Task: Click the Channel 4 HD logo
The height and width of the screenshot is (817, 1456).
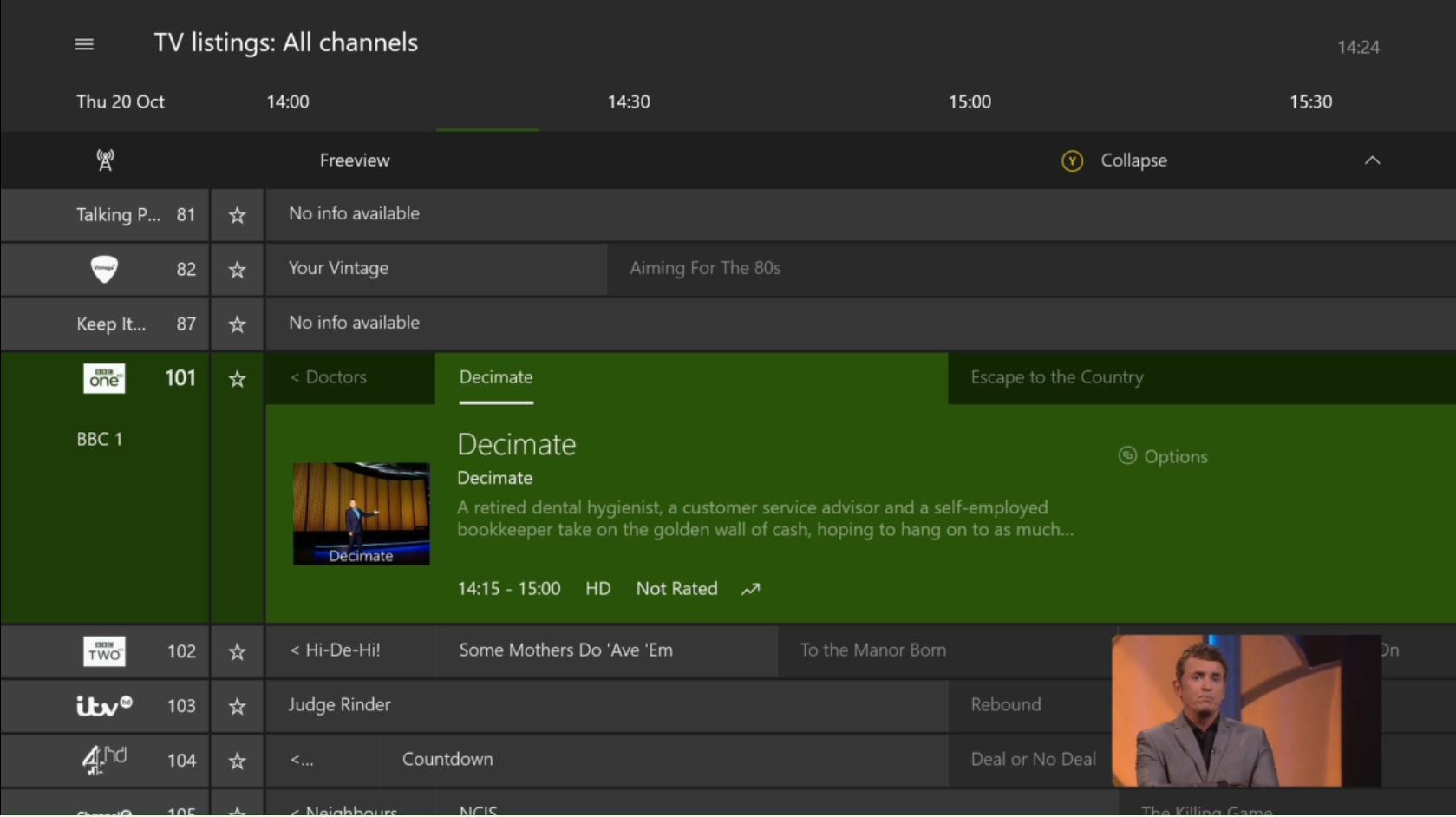Action: tap(104, 761)
